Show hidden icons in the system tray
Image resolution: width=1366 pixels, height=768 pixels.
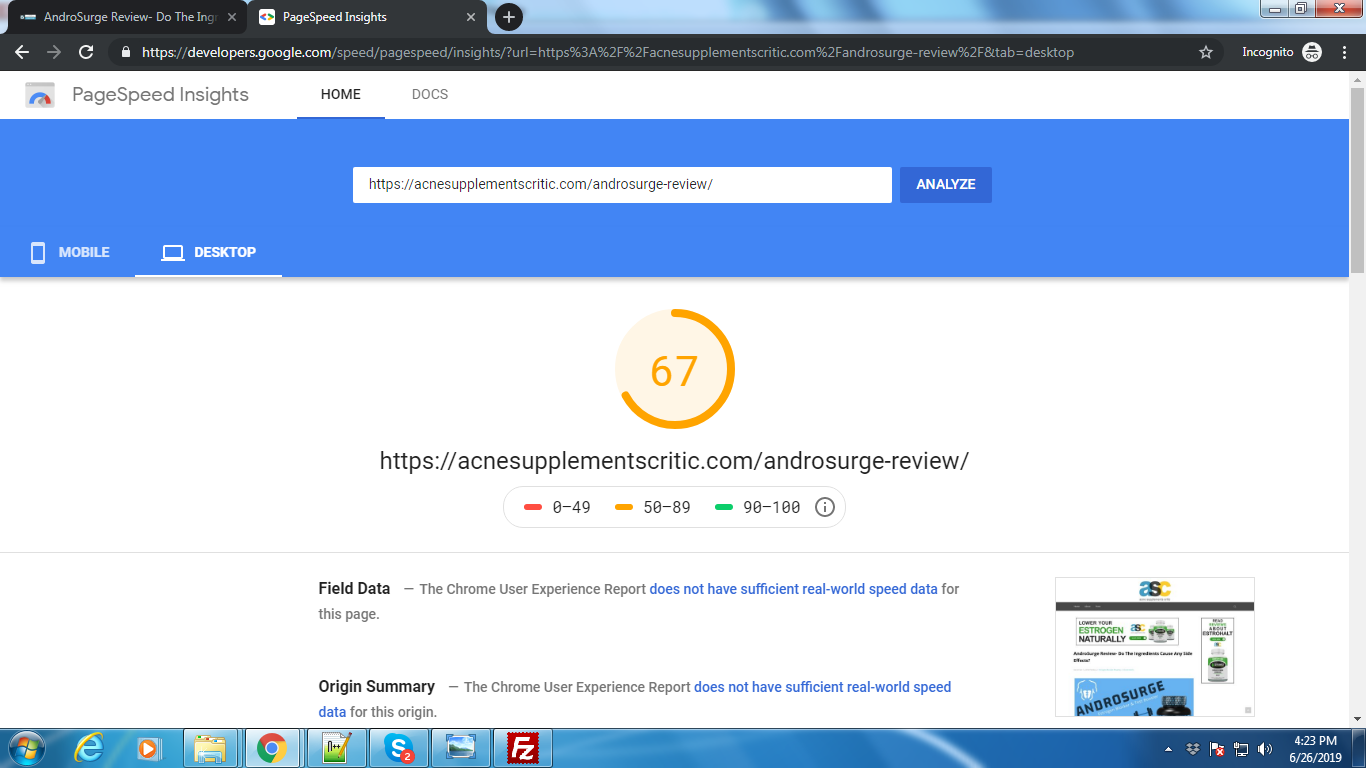[x=1169, y=749]
